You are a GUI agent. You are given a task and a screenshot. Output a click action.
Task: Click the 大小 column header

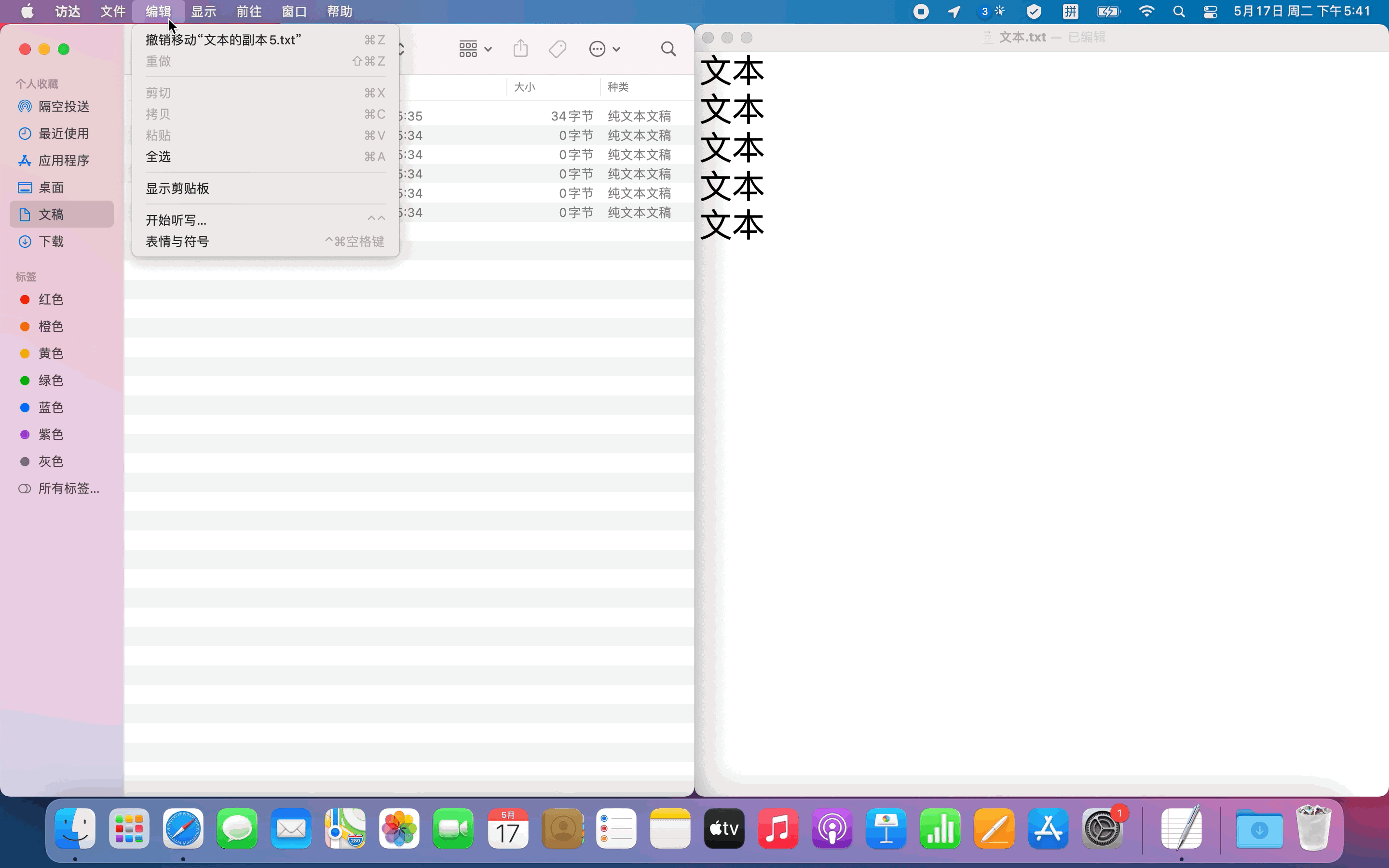pos(524,87)
